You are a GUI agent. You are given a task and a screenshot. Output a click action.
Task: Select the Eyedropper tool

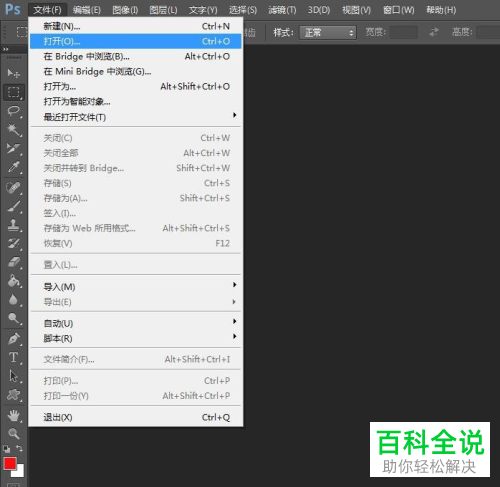(13, 167)
